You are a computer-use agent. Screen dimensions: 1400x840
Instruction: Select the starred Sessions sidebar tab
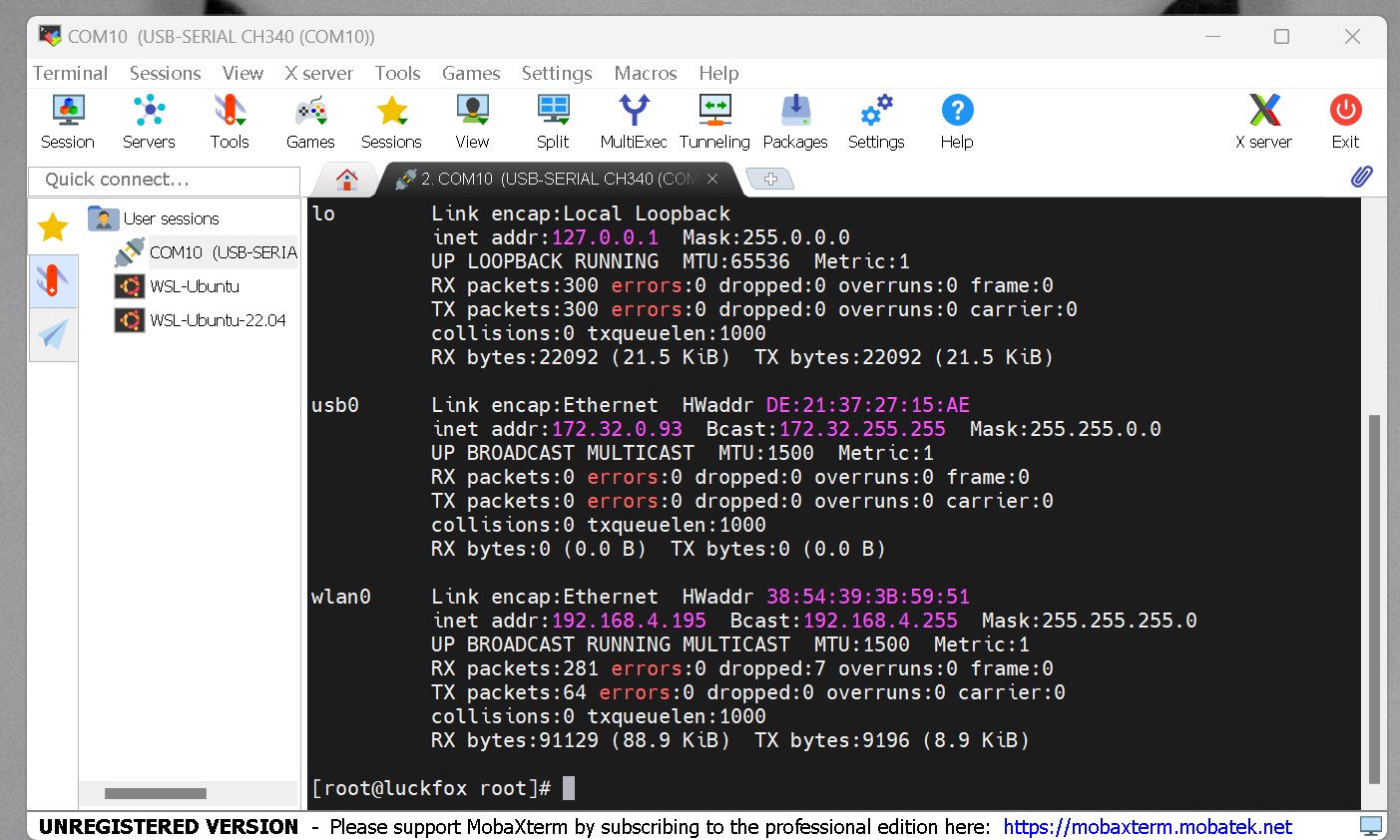point(53,227)
